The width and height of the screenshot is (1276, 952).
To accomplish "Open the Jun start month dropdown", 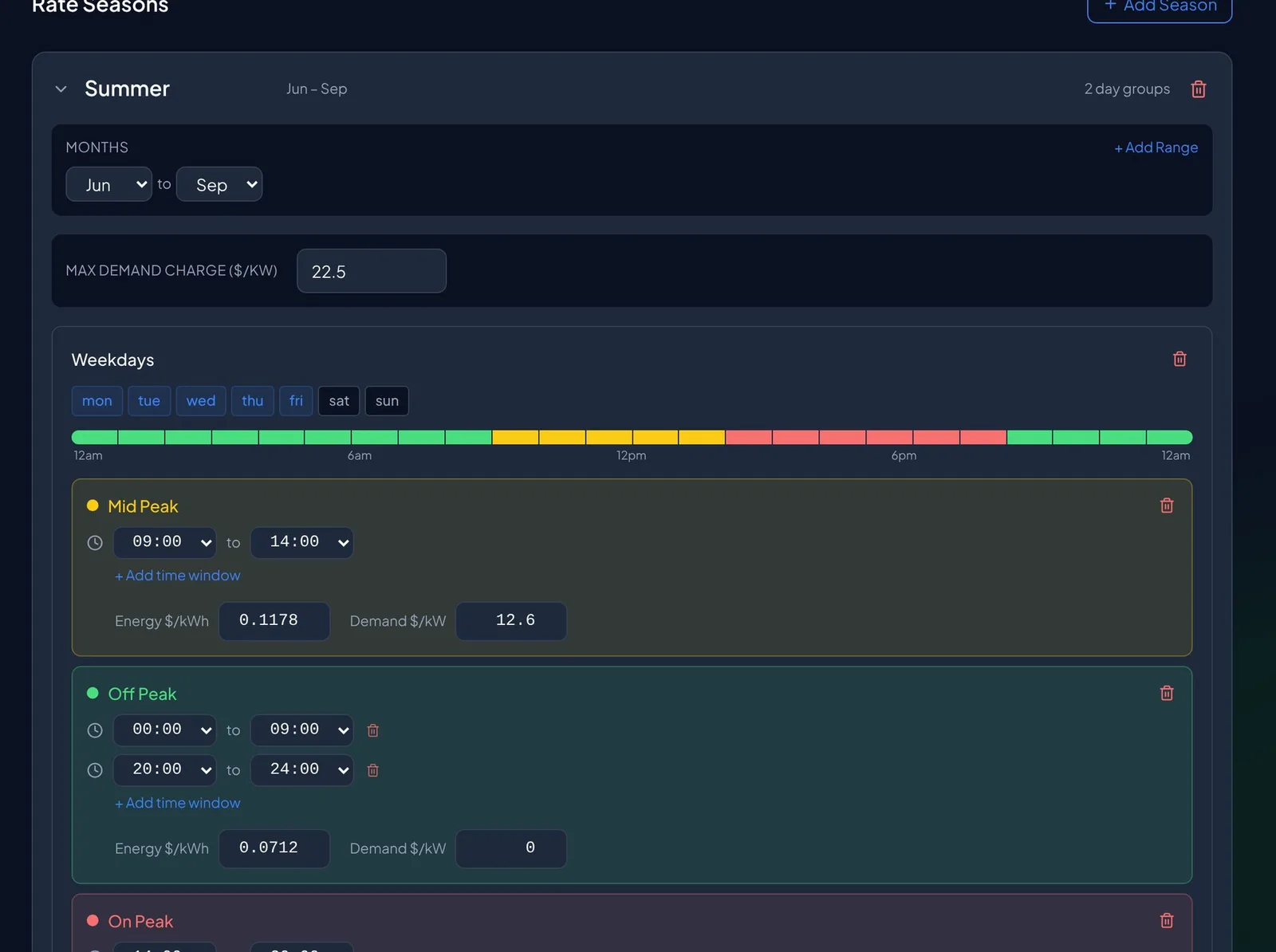I will (108, 184).
